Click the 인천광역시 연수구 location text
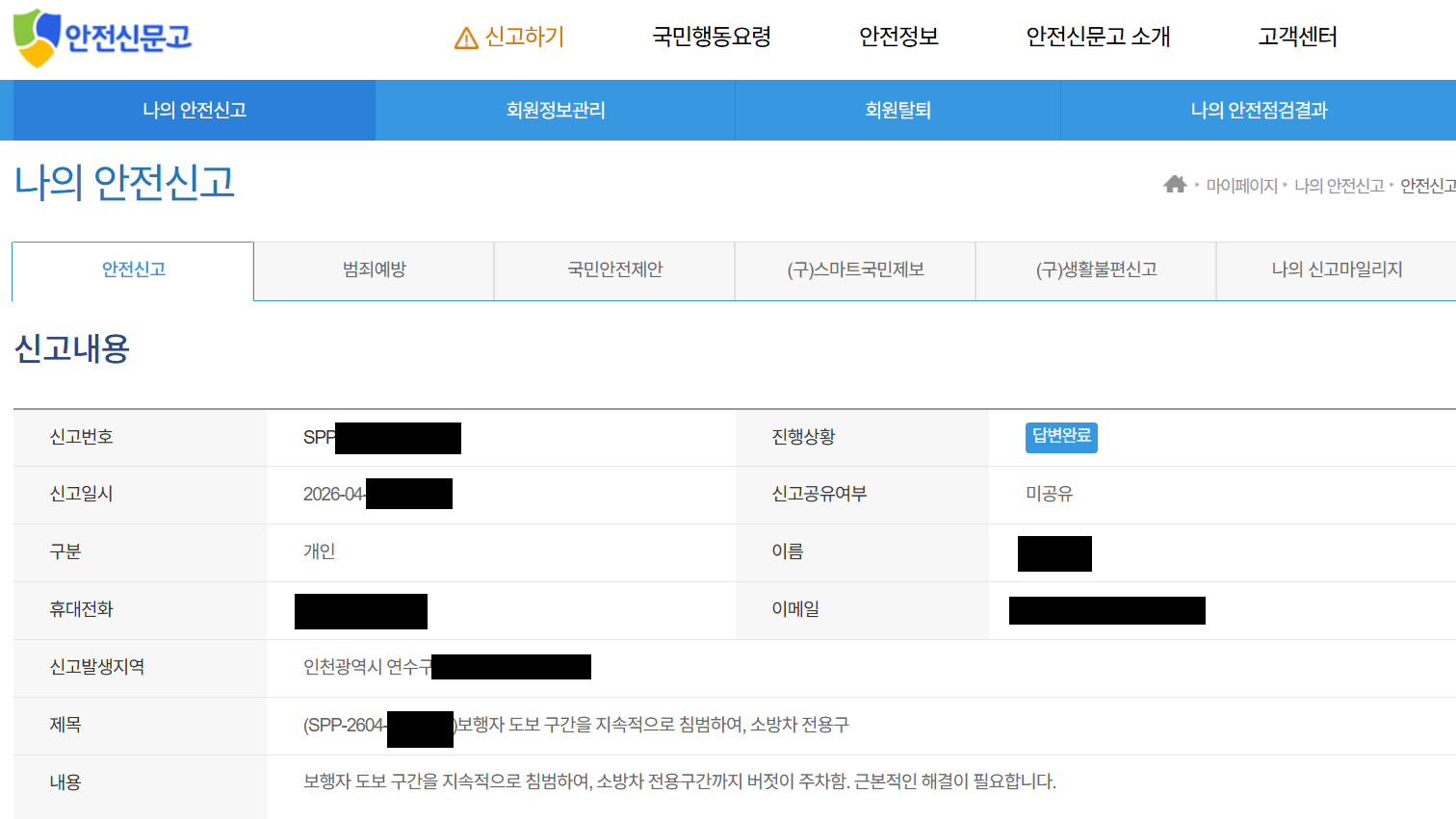Viewport: 1456px width, 819px height. click(x=367, y=667)
